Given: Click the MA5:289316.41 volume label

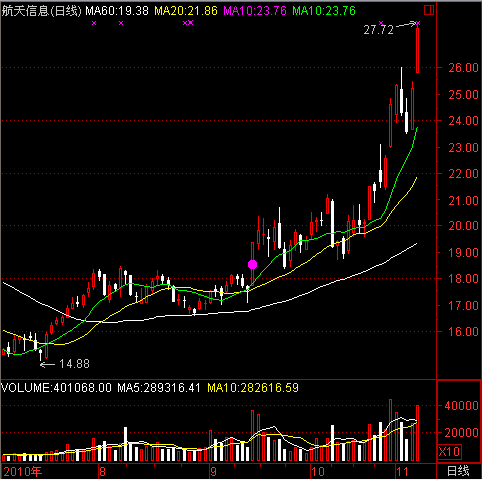Looking at the screenshot, I should pyautogui.click(x=159, y=388).
